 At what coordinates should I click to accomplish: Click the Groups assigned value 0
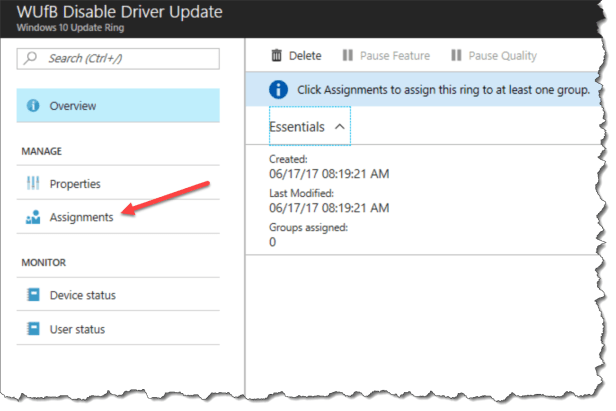tap(272, 242)
